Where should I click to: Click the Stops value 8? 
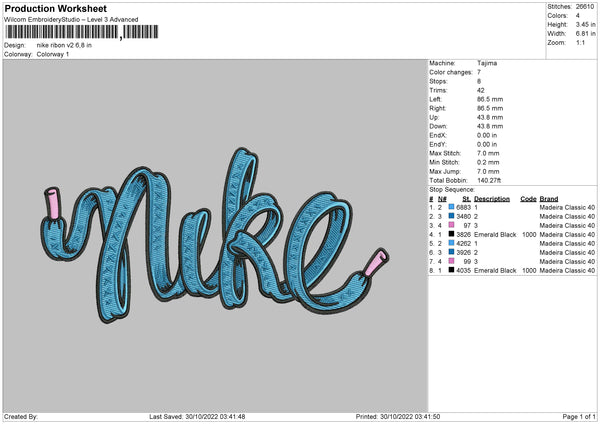click(x=479, y=82)
